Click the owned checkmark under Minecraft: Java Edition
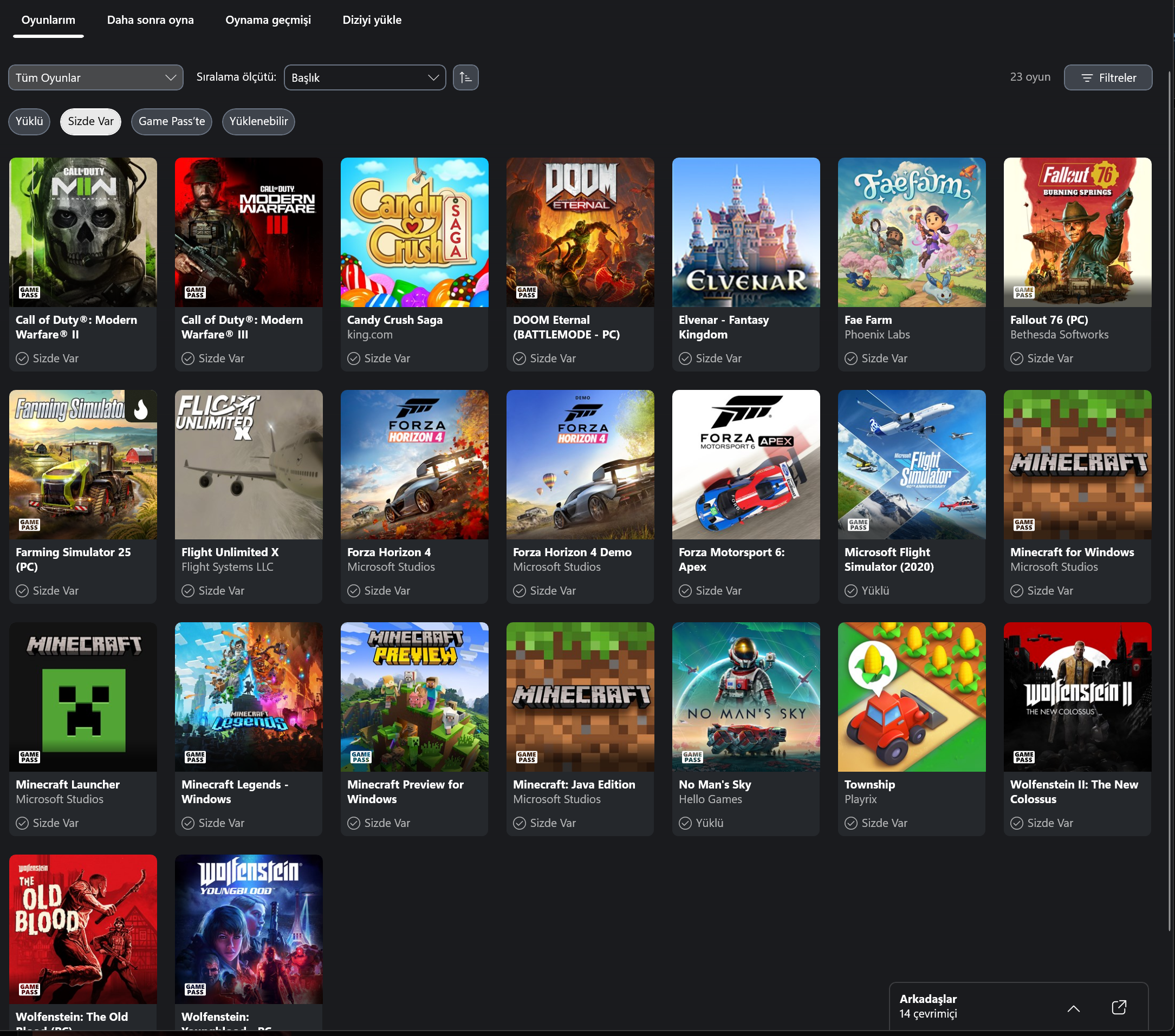The width and height of the screenshot is (1175, 1036). point(519,823)
